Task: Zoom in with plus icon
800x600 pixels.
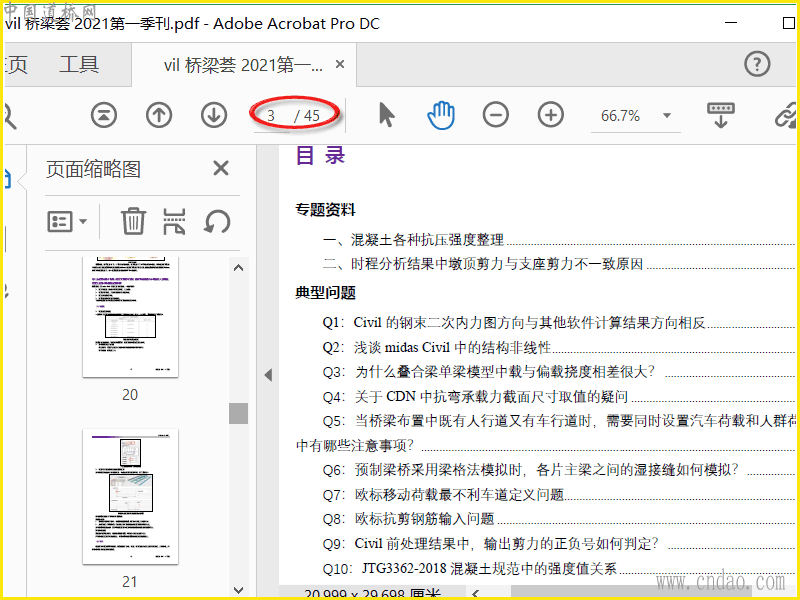Action: tap(551, 115)
